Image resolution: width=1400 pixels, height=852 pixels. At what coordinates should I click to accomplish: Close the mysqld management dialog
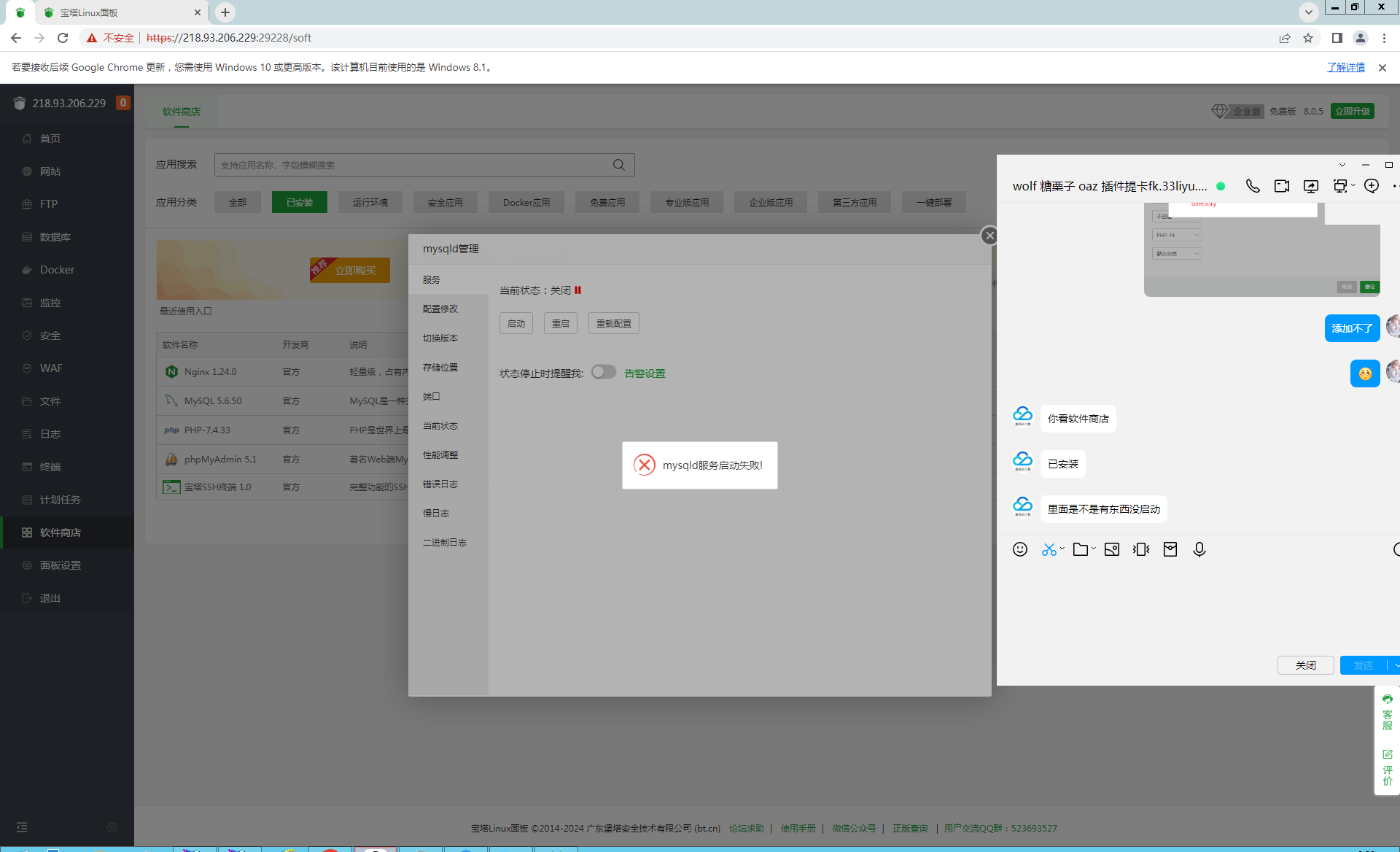989,236
